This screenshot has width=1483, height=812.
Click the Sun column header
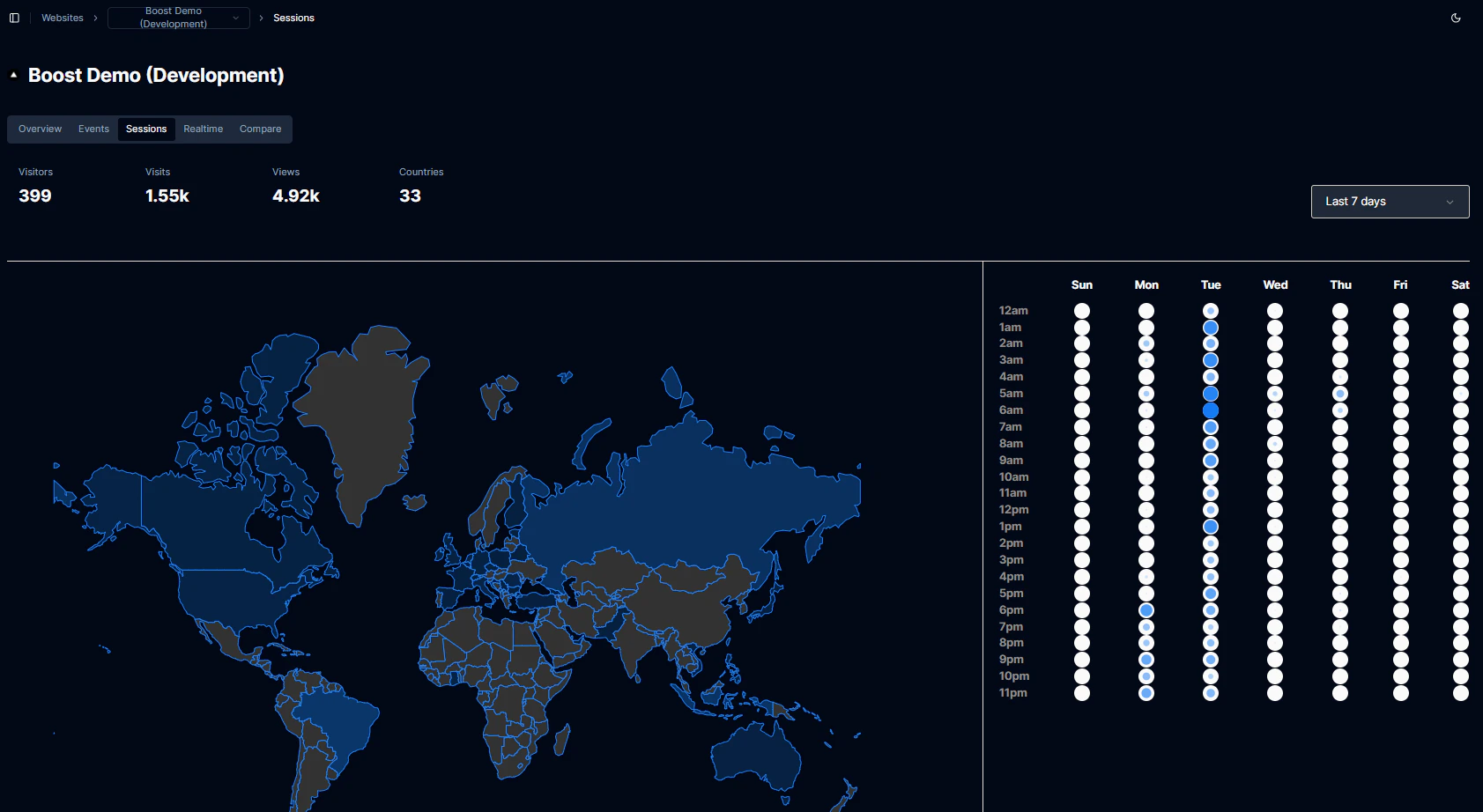point(1082,284)
